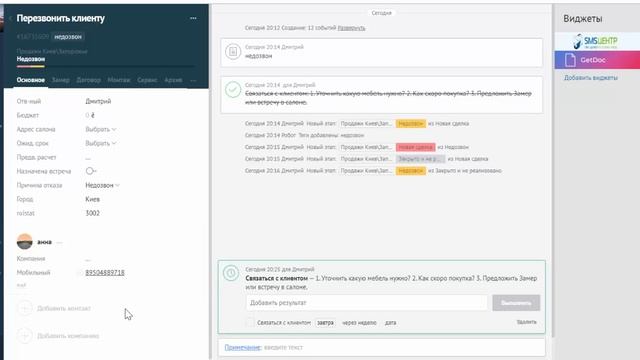Select the через неделю follow-up option
The width and height of the screenshot is (640, 360).
point(359,322)
